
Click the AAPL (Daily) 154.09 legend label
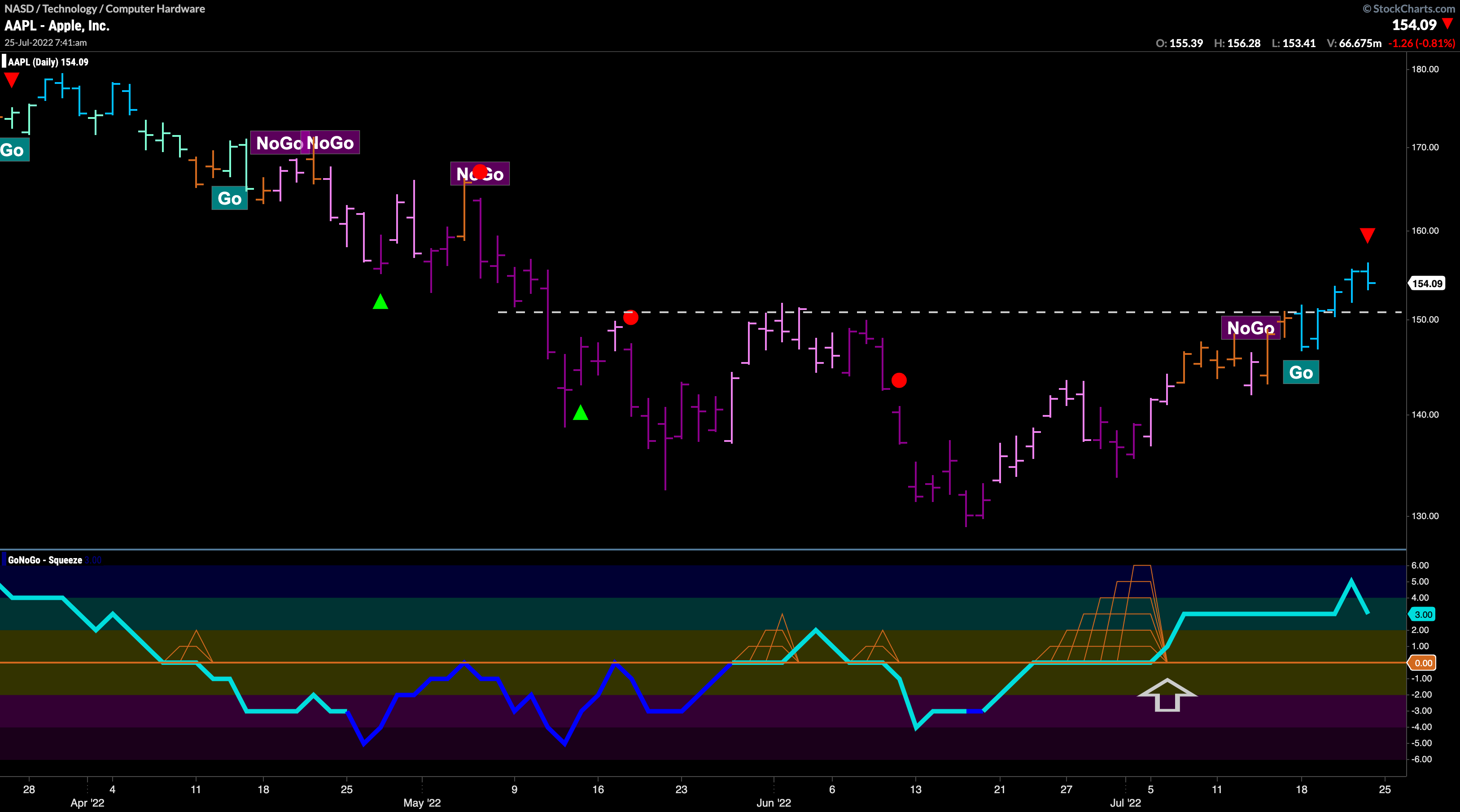(x=48, y=62)
